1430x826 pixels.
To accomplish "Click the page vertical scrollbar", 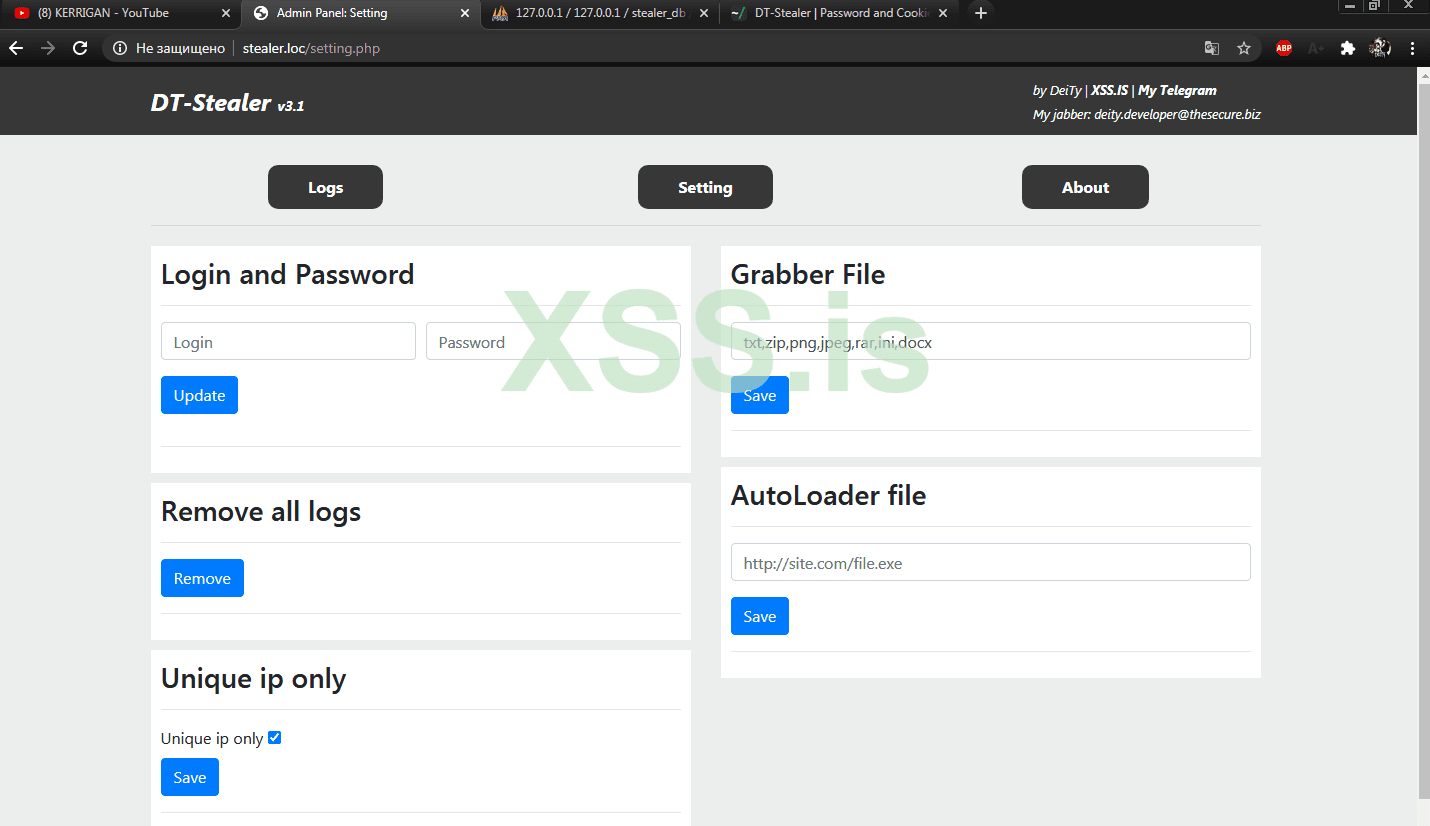I will pyautogui.click(x=1424, y=440).
